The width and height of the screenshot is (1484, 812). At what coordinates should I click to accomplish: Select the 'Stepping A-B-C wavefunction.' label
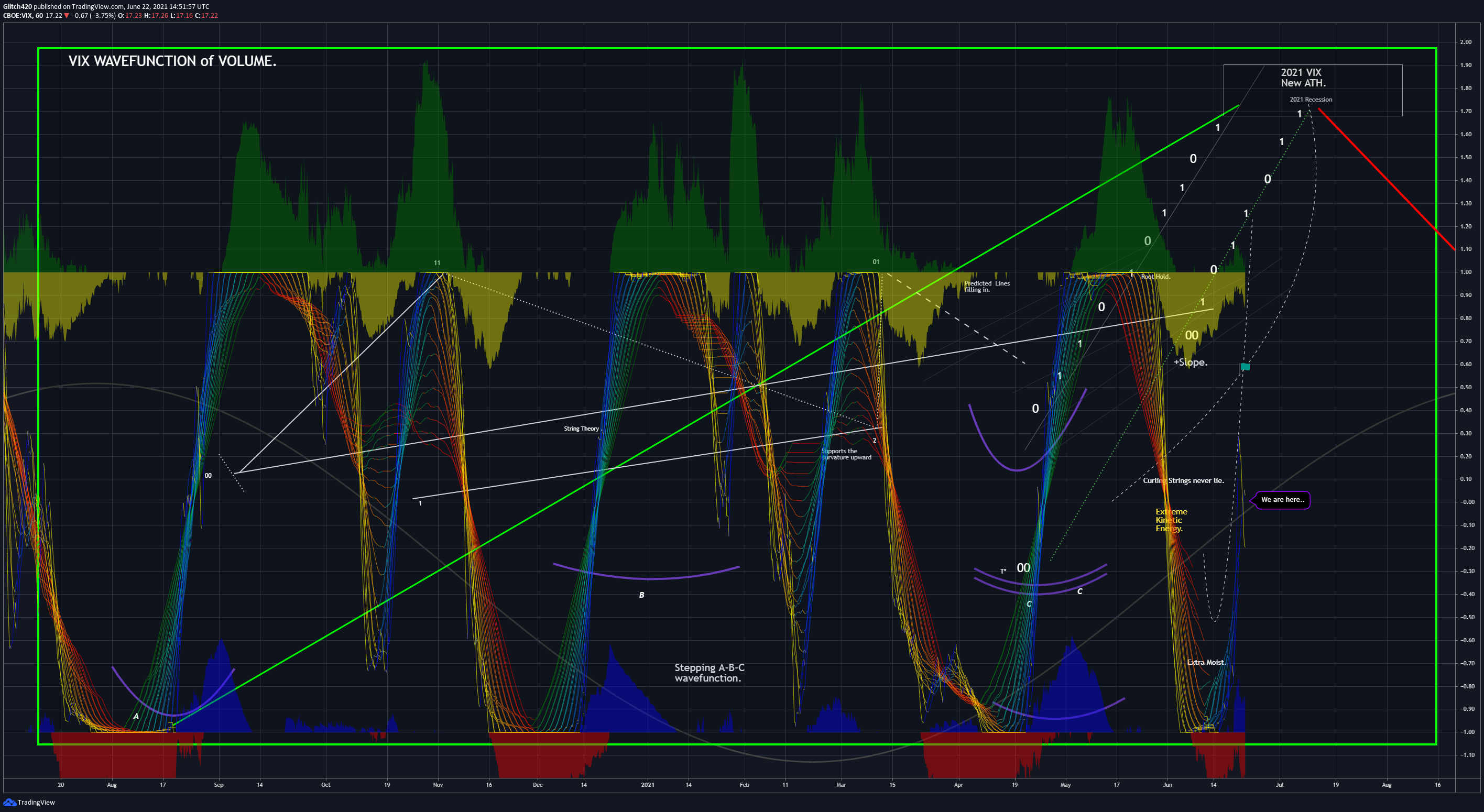point(709,673)
